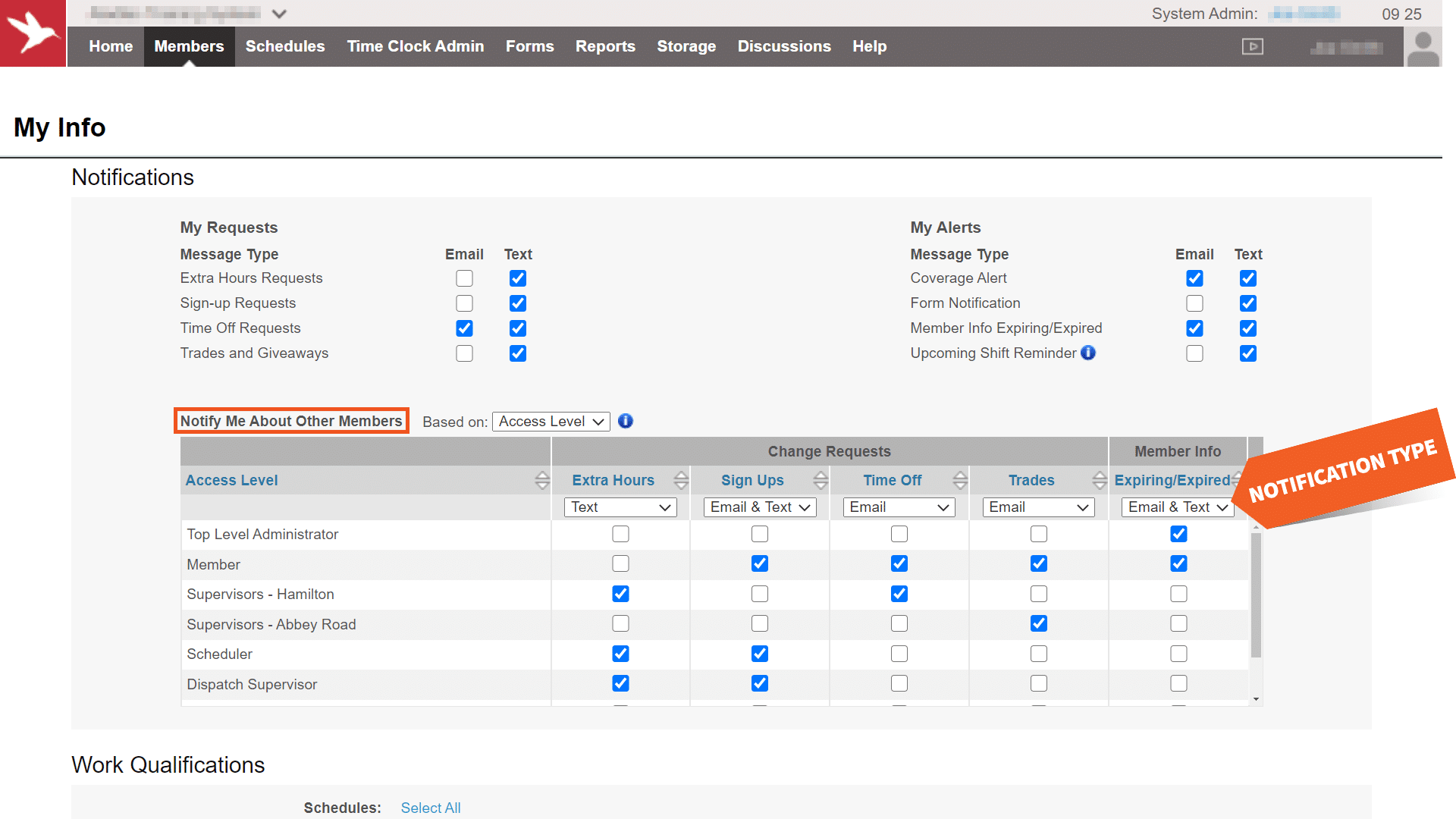Check Time Off for Scheduler row
The width and height of the screenshot is (1456, 819).
tap(899, 654)
